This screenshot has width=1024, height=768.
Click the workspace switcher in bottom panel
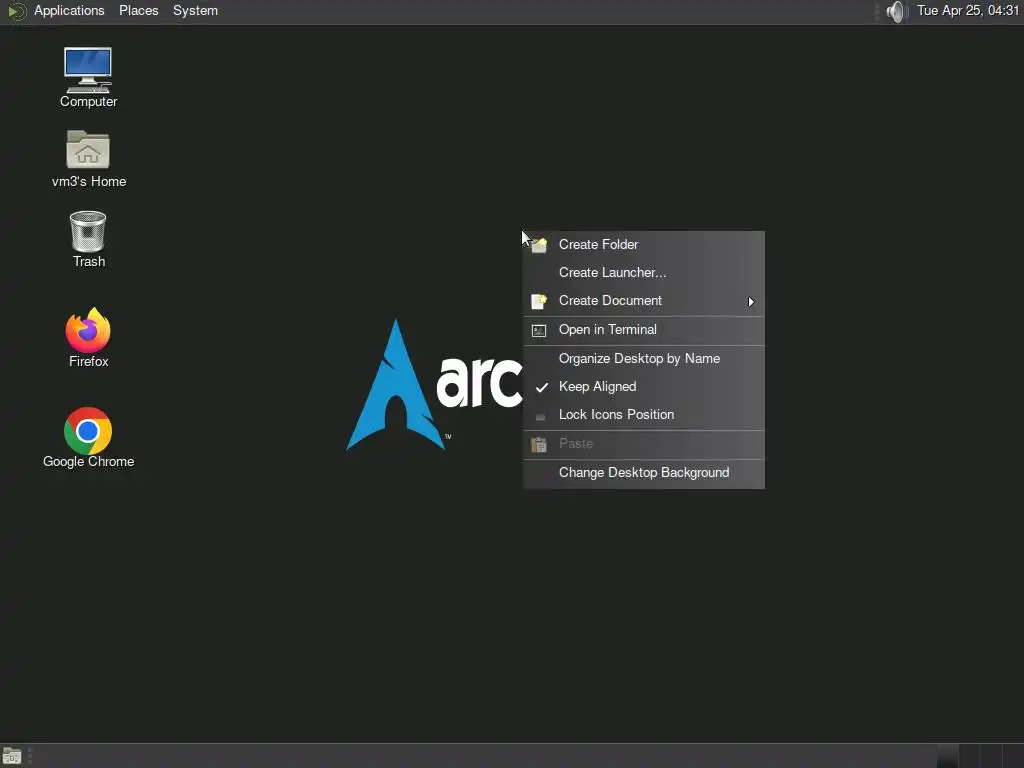980,756
